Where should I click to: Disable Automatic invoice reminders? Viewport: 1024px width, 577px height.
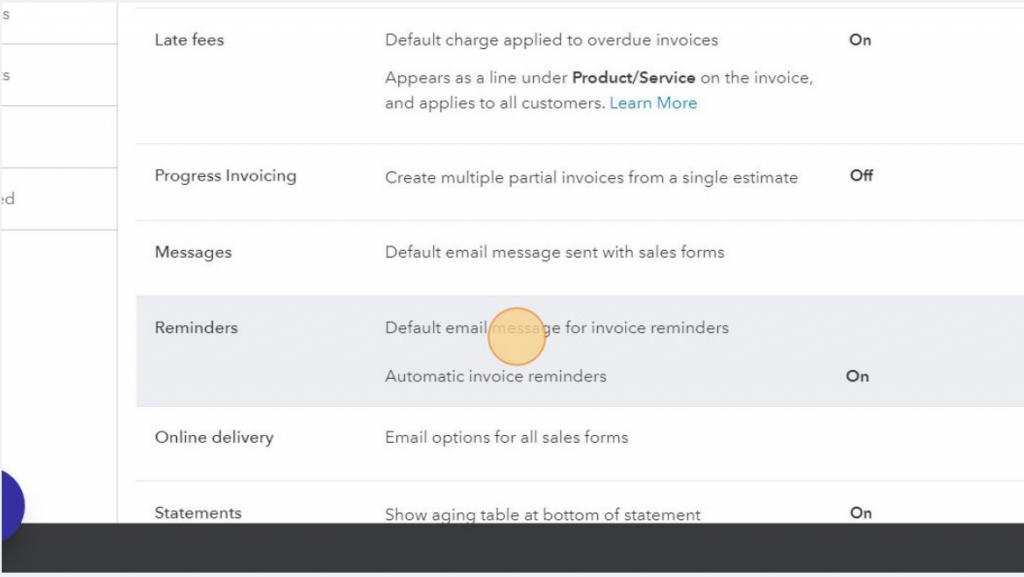857,376
